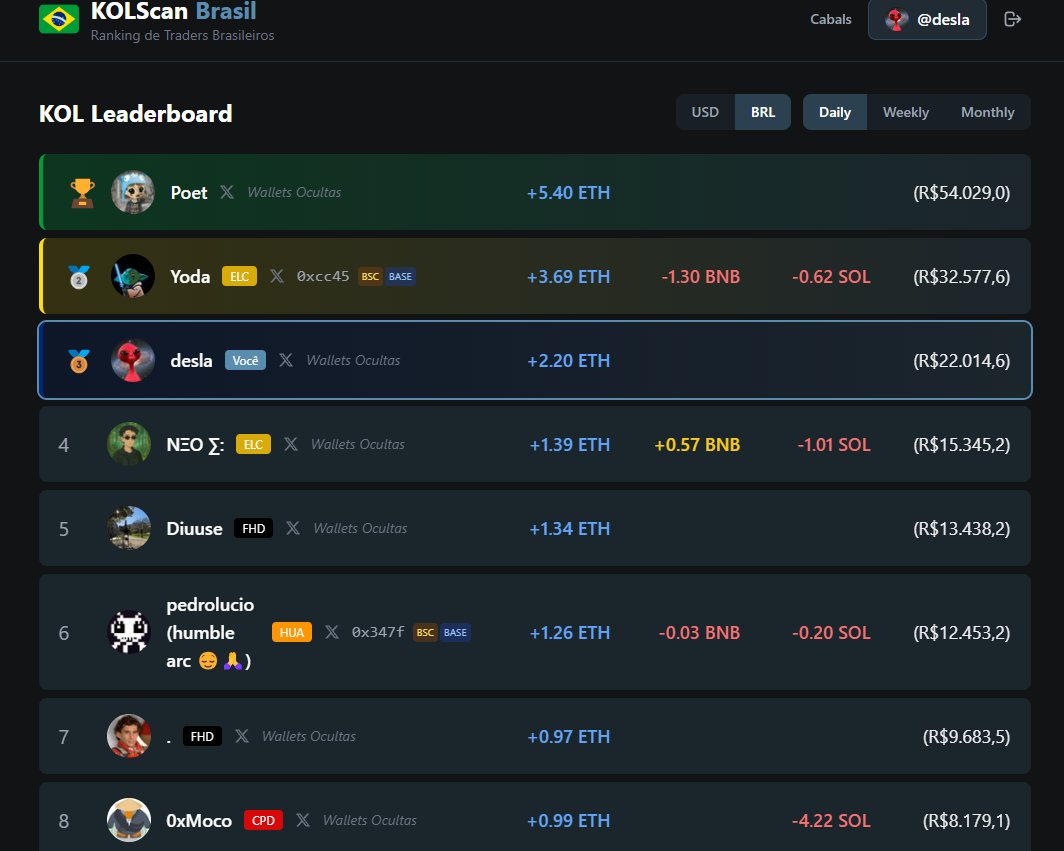Click pedrolucio's wallet address 0x347f

(x=378, y=632)
